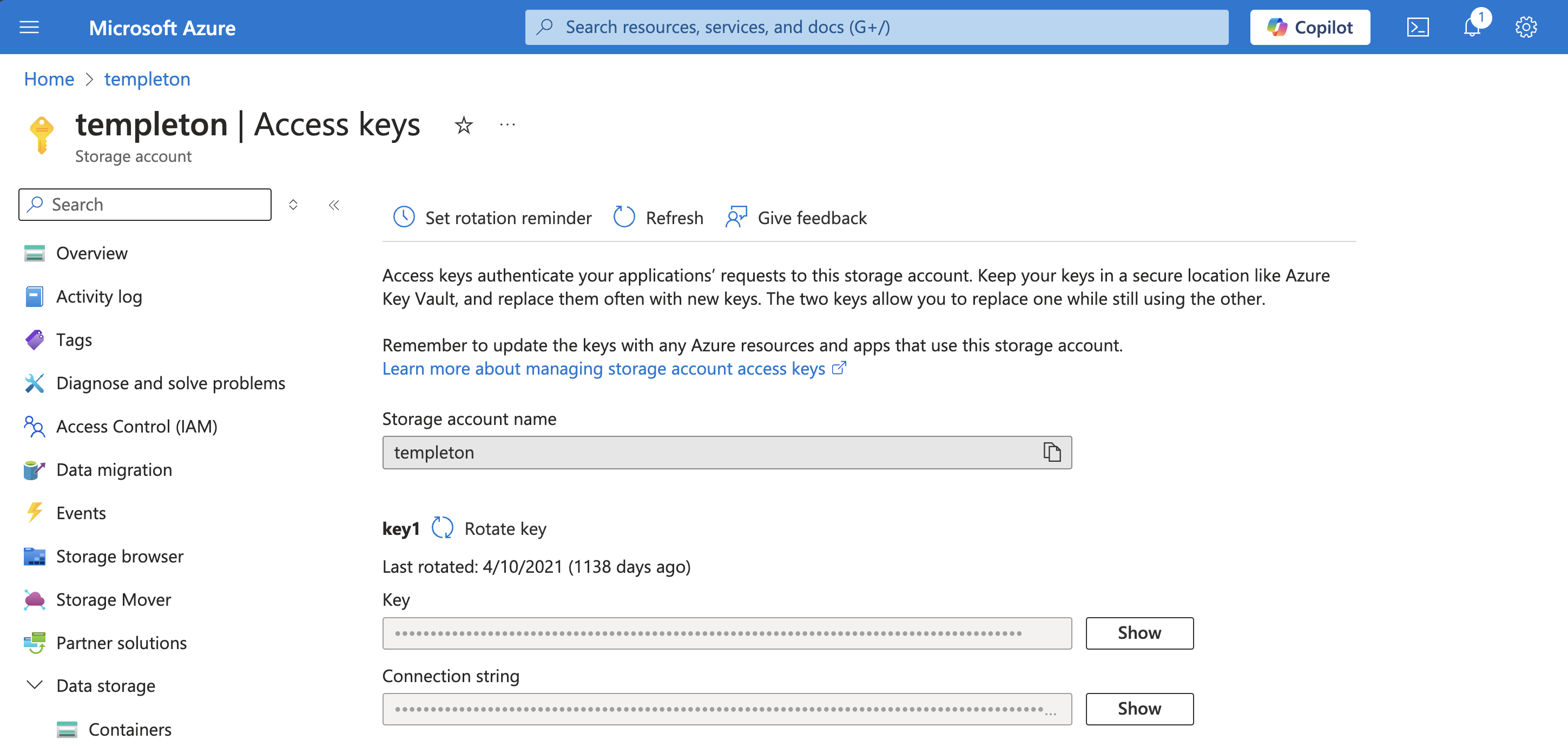Show the key1 connection string
The height and width of the screenshot is (746, 1568).
1139,709
